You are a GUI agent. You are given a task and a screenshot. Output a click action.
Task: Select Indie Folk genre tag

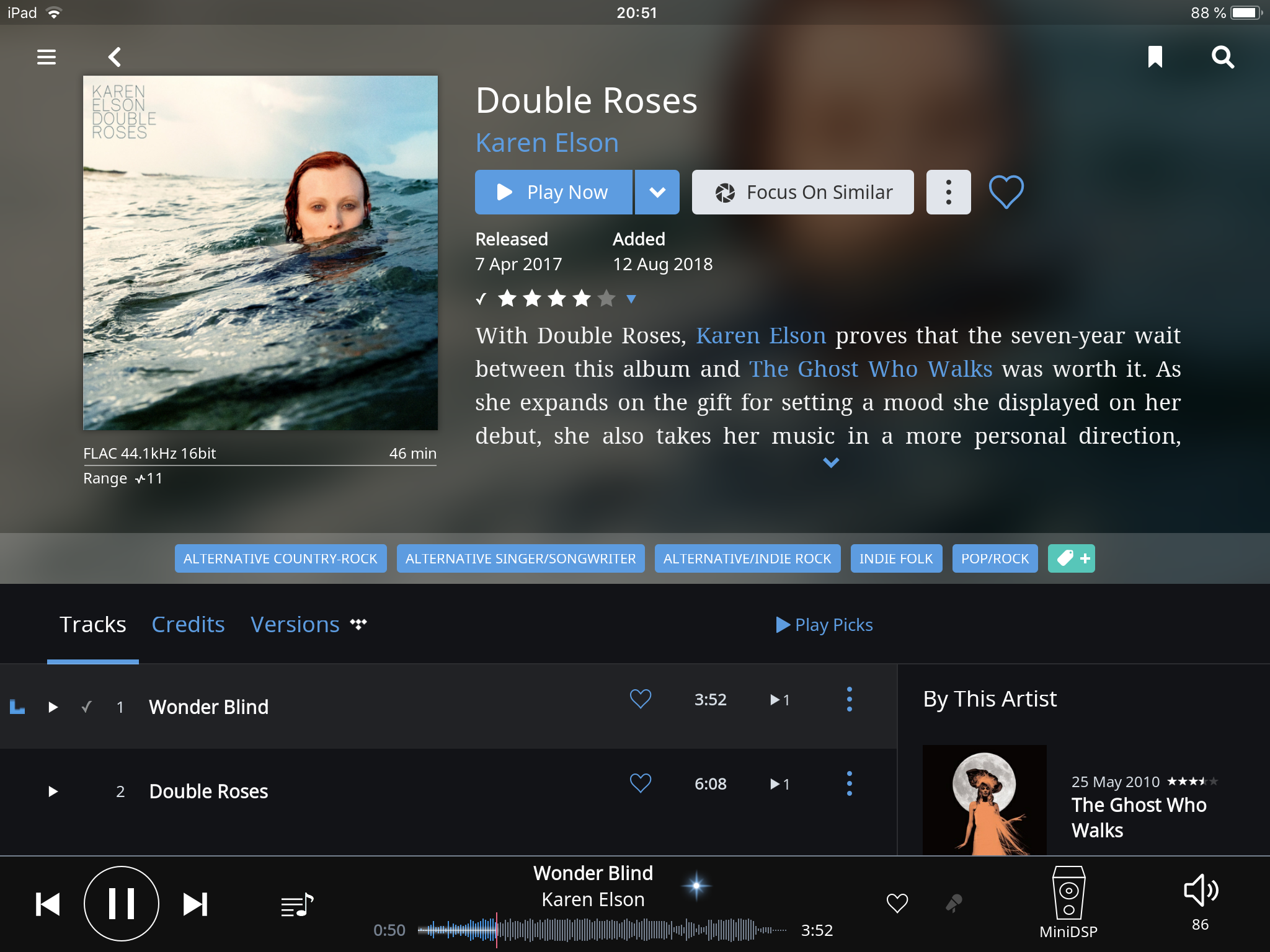point(896,558)
